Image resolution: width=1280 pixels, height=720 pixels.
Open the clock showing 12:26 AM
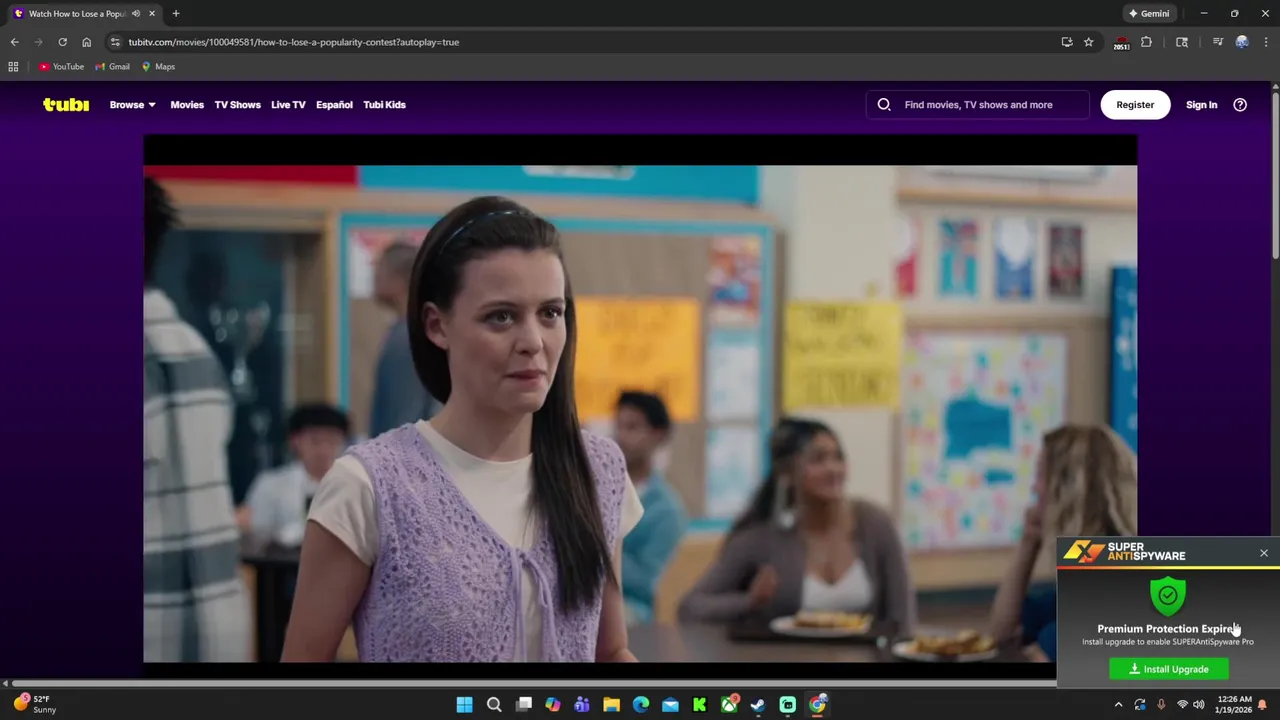click(x=1235, y=705)
